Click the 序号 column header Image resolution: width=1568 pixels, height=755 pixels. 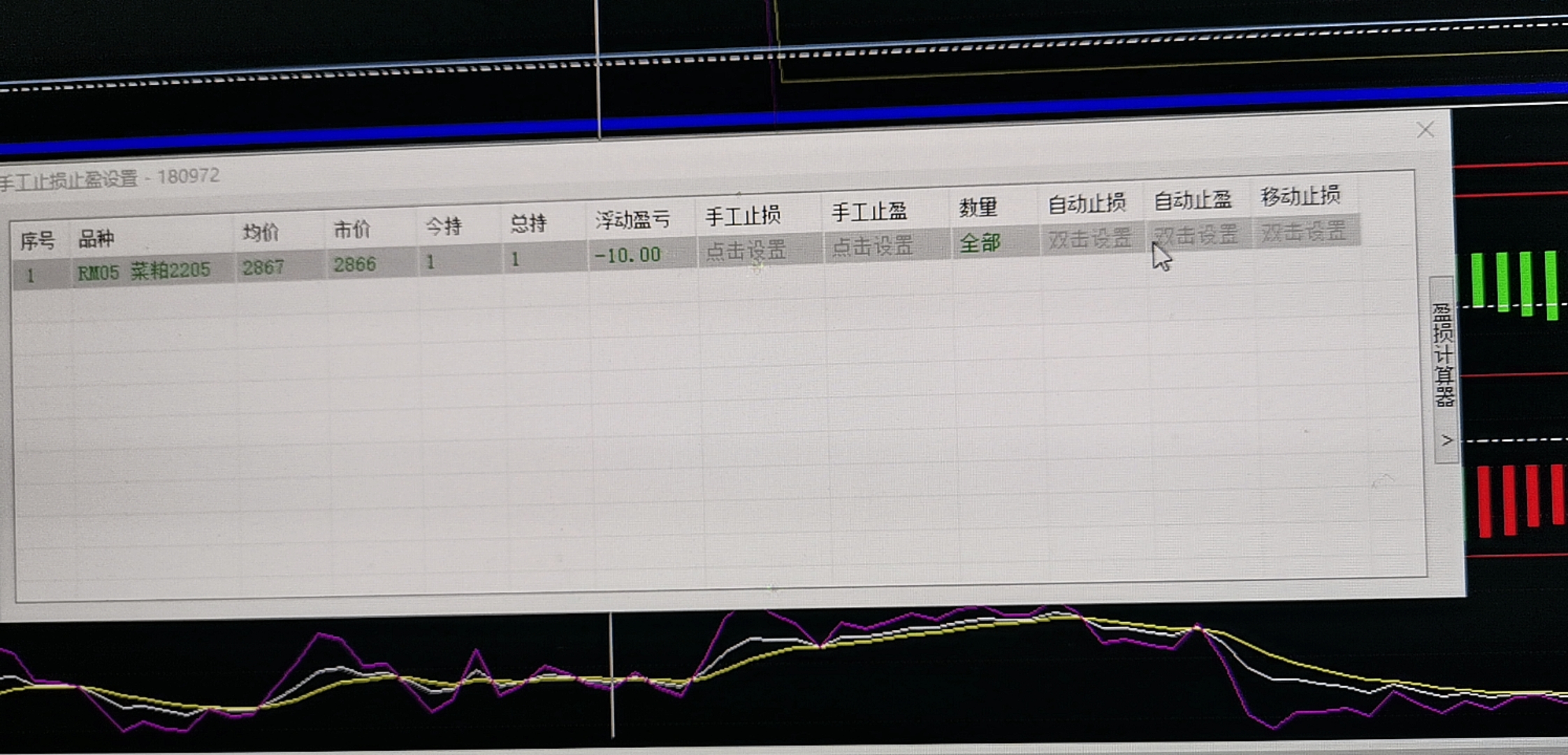37,241
